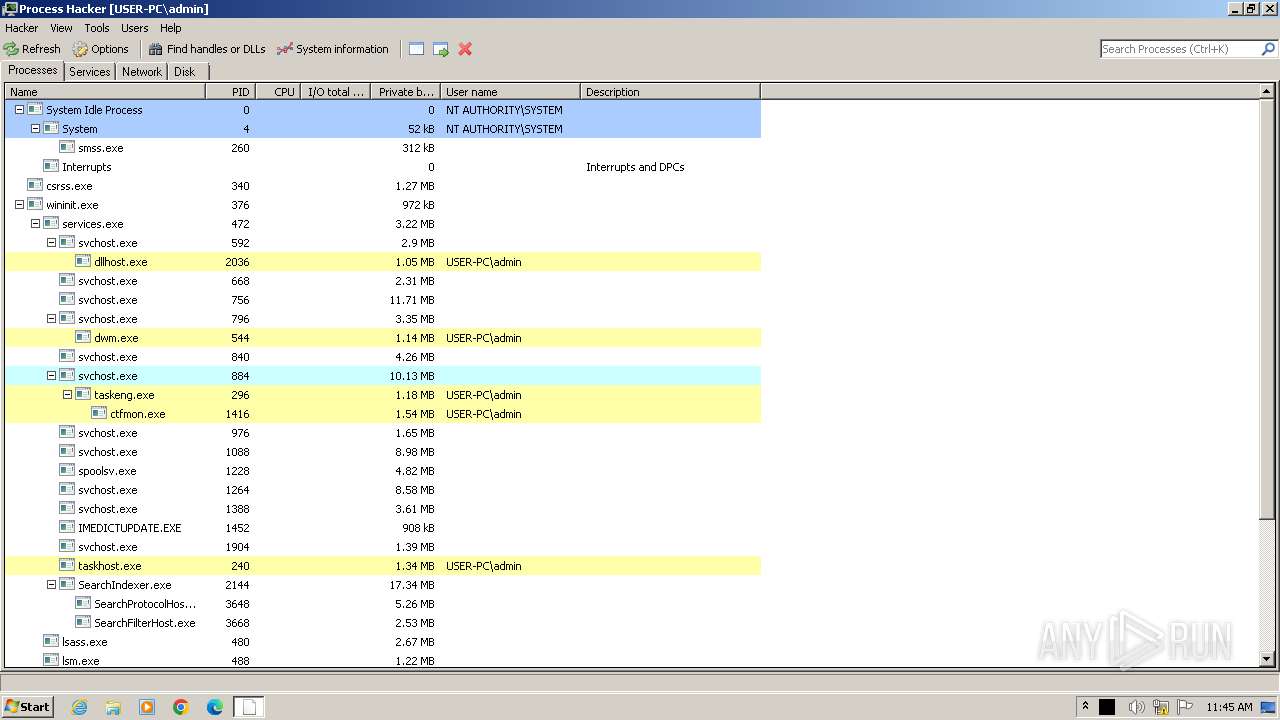Click the lsm.exe process icon

tap(51, 661)
